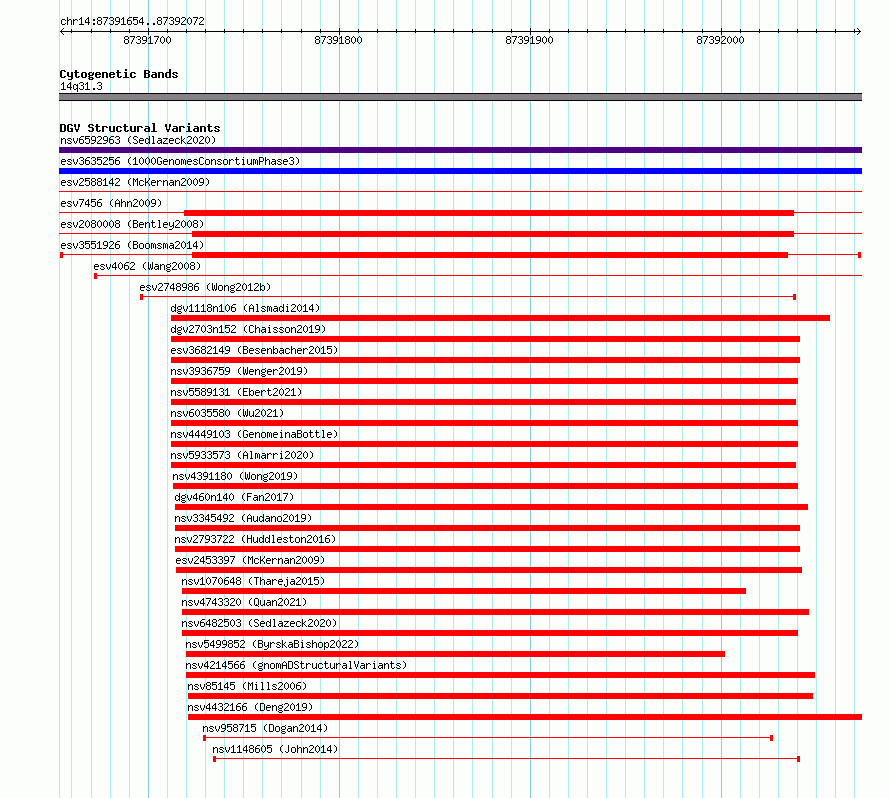890x798 pixels.
Task: Open the nsv4743320 (Quan2021) label
Action: [244, 602]
